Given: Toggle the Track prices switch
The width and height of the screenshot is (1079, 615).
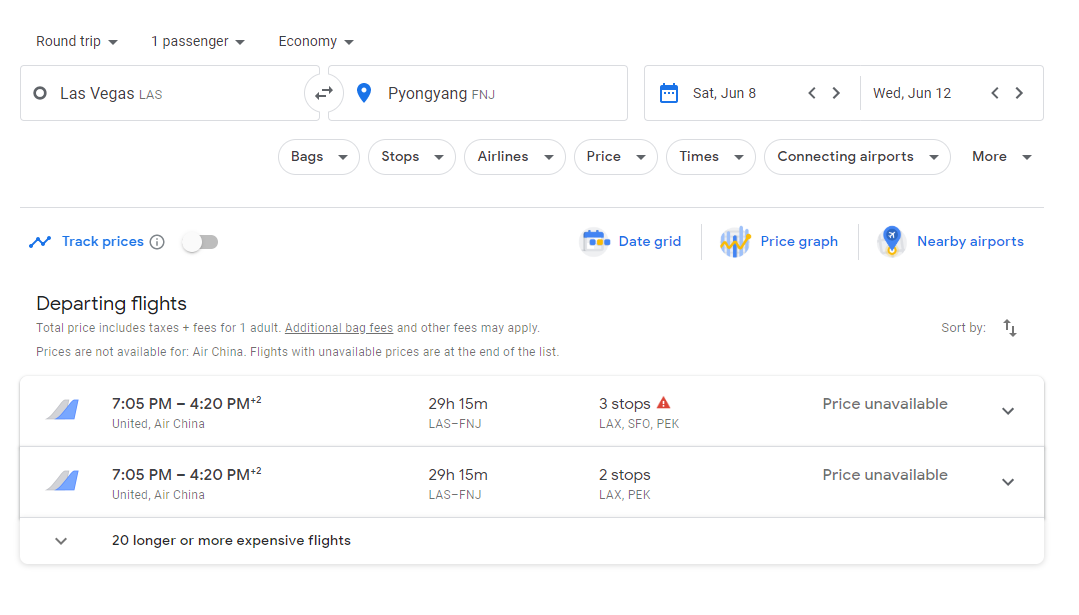Looking at the screenshot, I should (200, 242).
